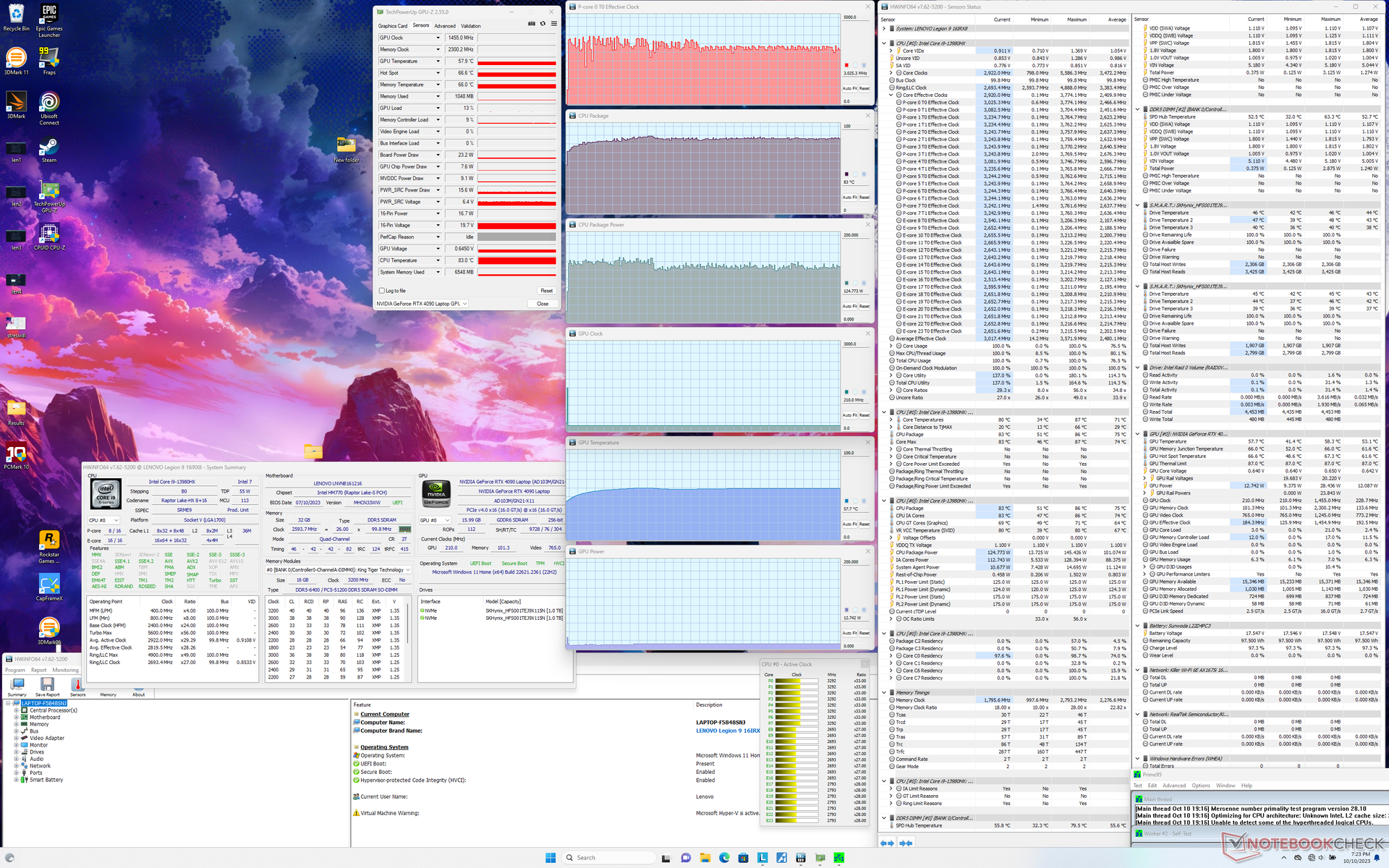Click the Windows taskbar Search box
The height and width of the screenshot is (868, 1389).
[608, 858]
